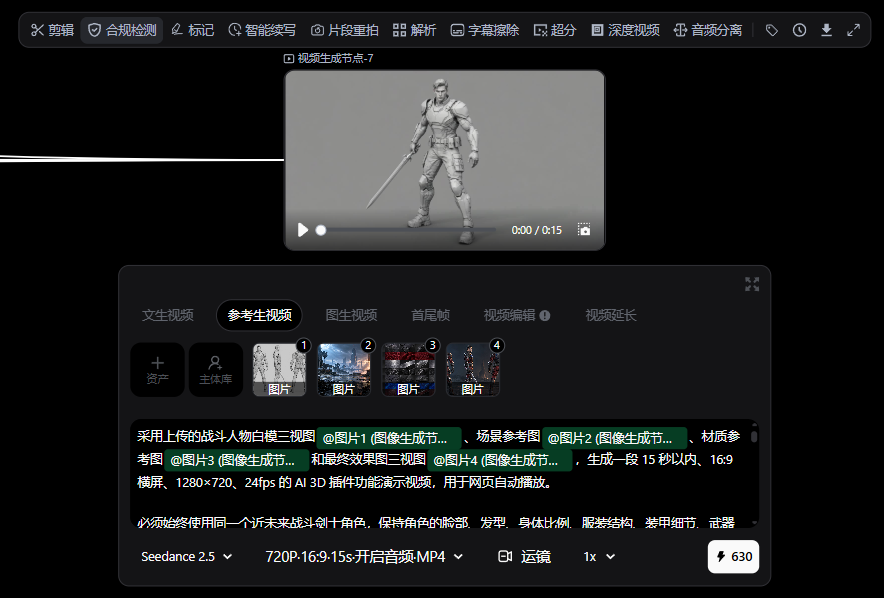Click the prompt text input area
This screenshot has width=884, height=598.
pos(443,473)
